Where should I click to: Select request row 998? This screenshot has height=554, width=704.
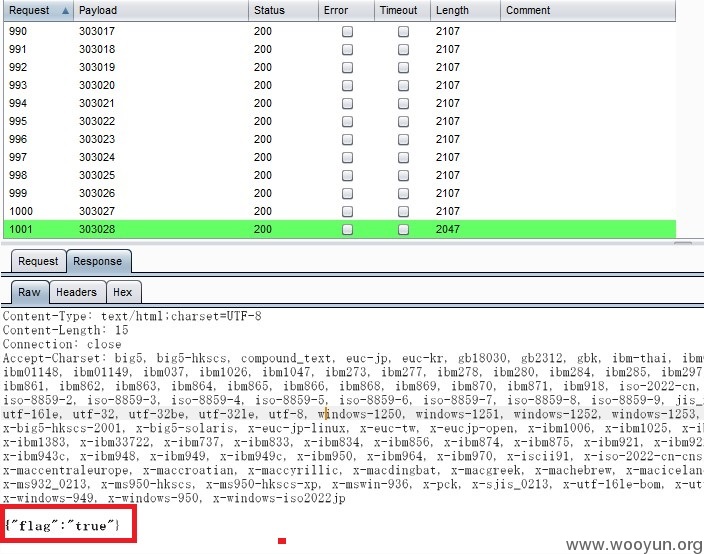pyautogui.click(x=339, y=175)
